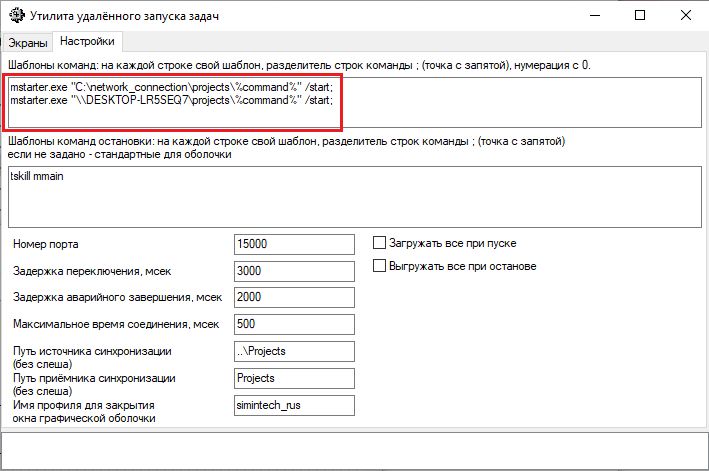Image resolution: width=709 pixels, height=471 pixels.
Task: Toggle Выгружать все при останове checkbox
Action: coord(380,266)
